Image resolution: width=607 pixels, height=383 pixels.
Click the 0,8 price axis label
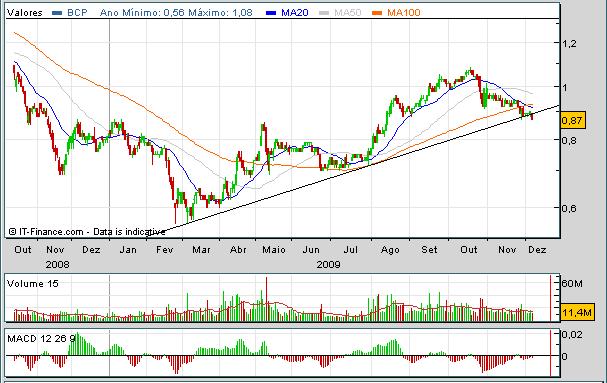tap(569, 140)
